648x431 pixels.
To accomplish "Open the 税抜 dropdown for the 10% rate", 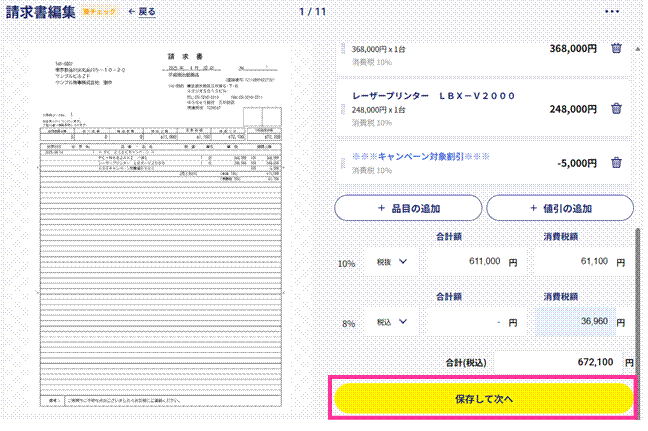I will click(392, 262).
